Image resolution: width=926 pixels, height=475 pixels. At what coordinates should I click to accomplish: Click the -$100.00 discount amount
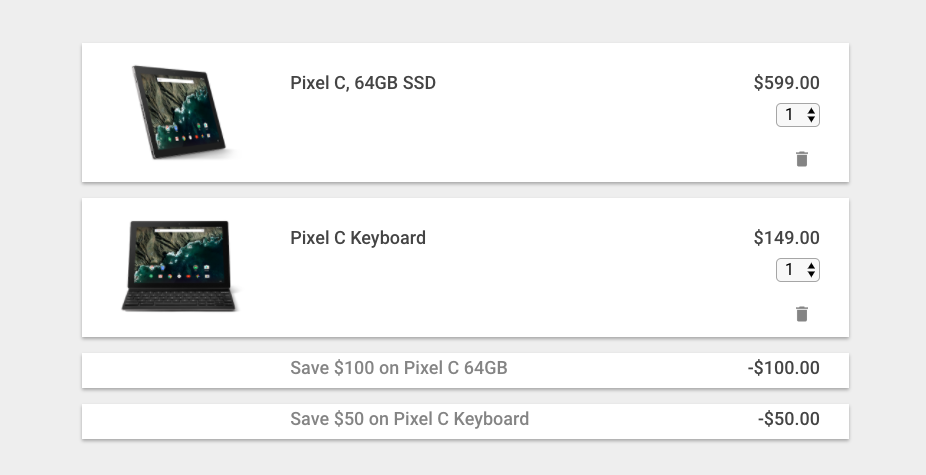tap(783, 368)
